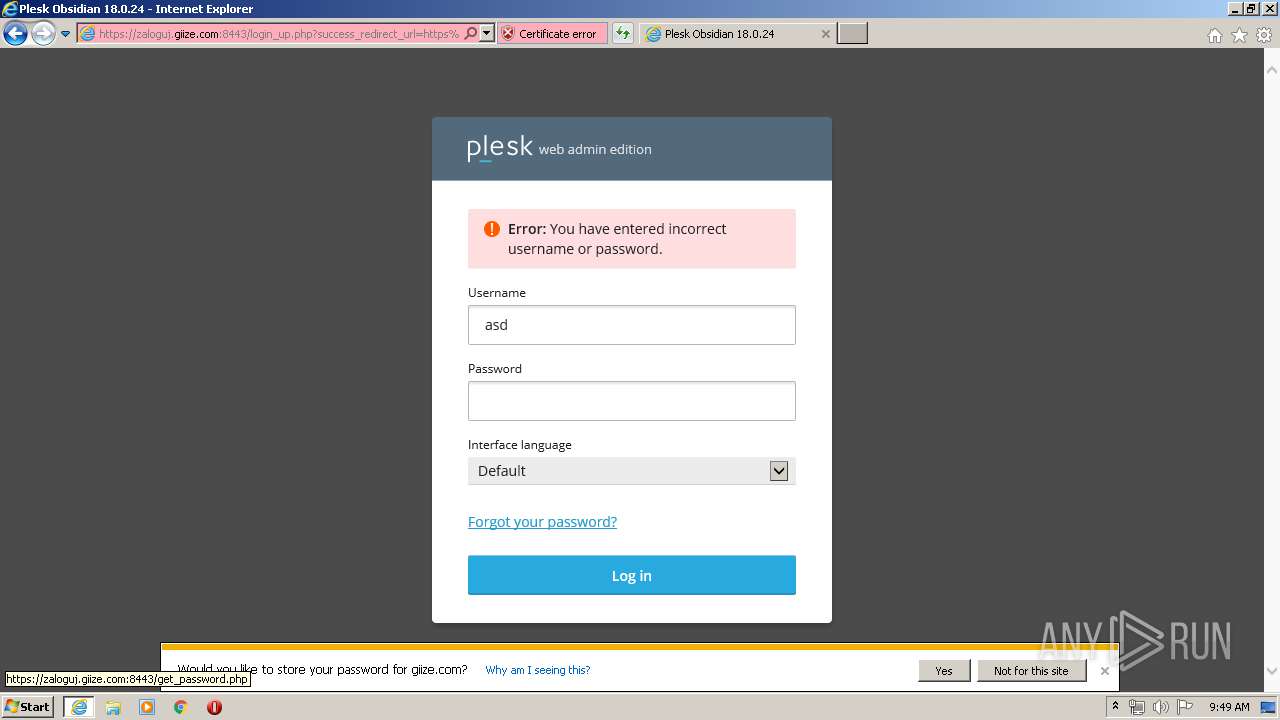Click the 9:49 AM taskbar clock
Viewport: 1280px width, 720px height.
coord(1229,707)
